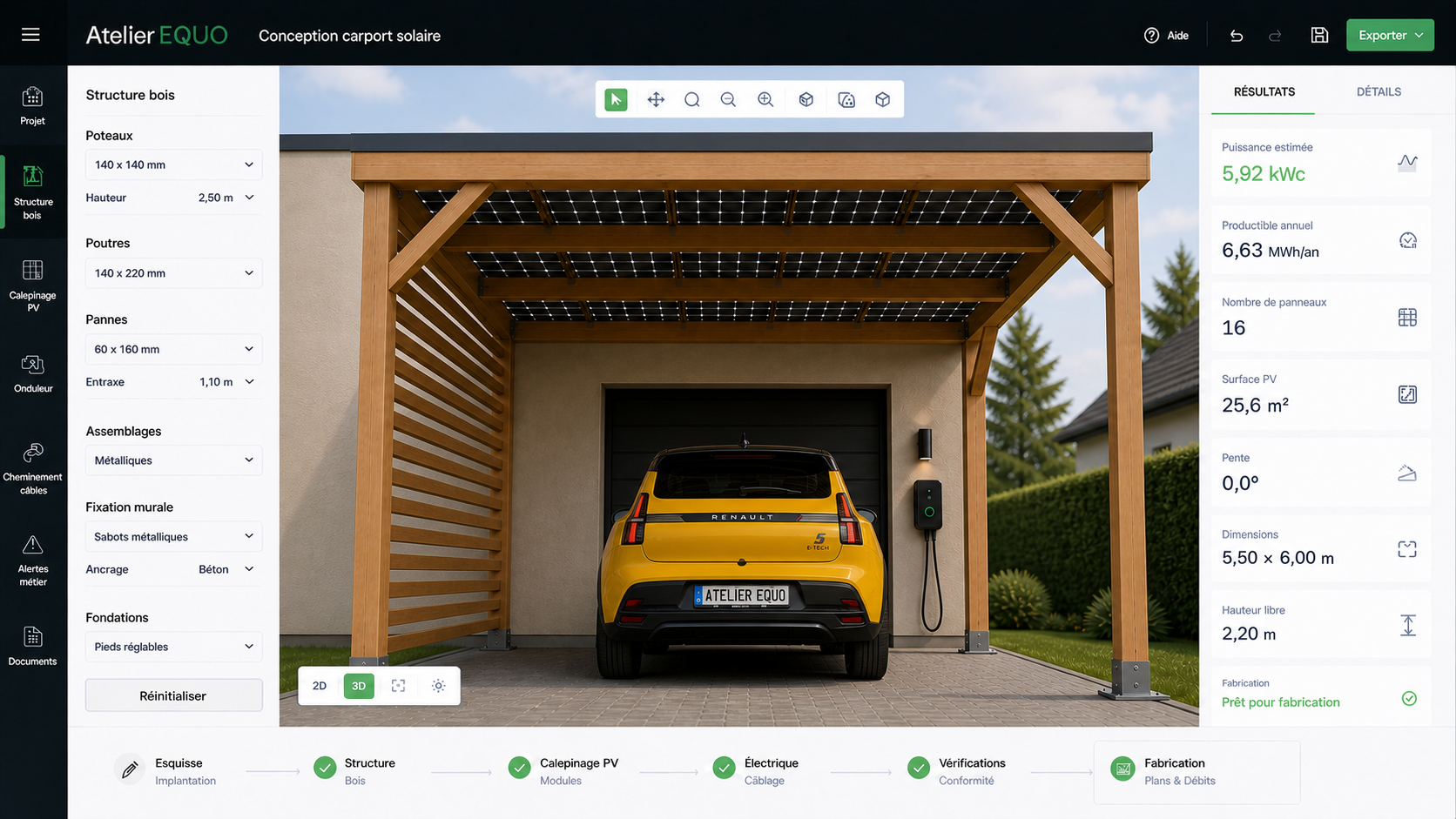Go to Fabrication Plans & Débits step

tap(1196, 772)
